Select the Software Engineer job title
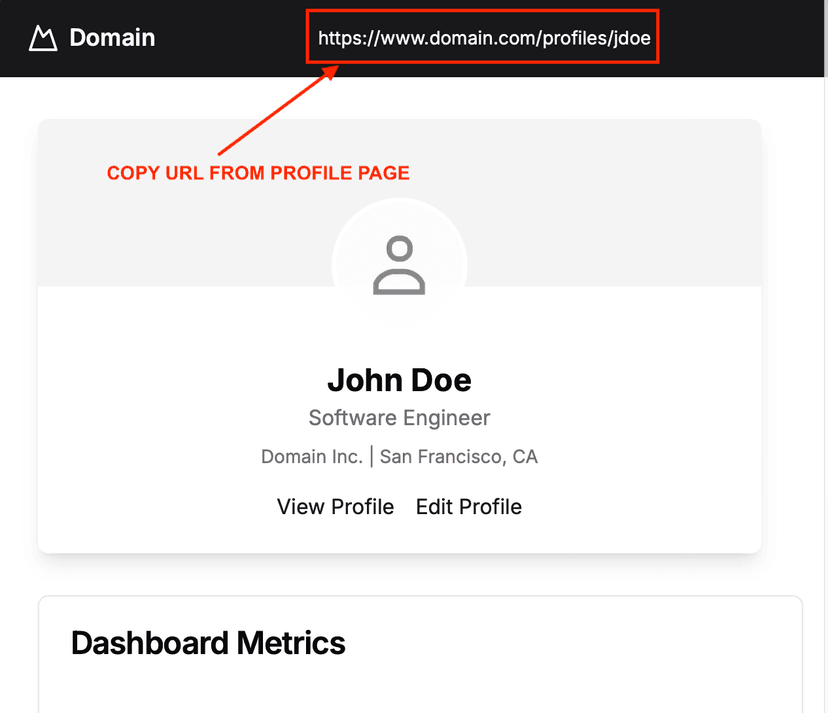Viewport: 828px width, 713px height. pyautogui.click(x=399, y=418)
